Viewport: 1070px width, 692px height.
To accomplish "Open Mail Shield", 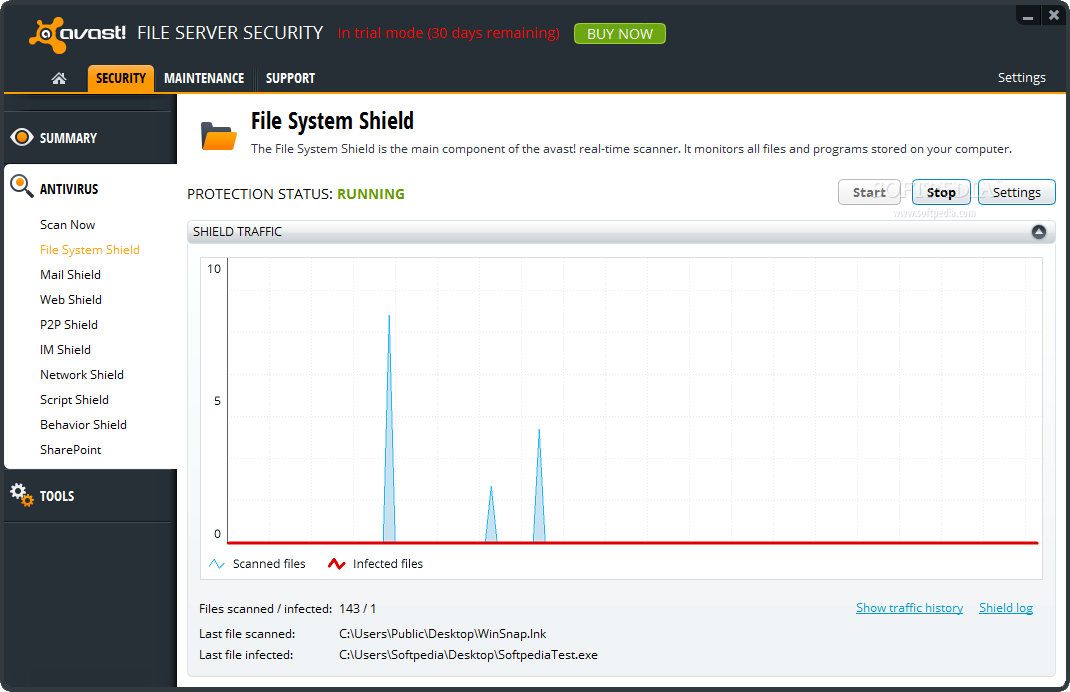I will tap(70, 274).
